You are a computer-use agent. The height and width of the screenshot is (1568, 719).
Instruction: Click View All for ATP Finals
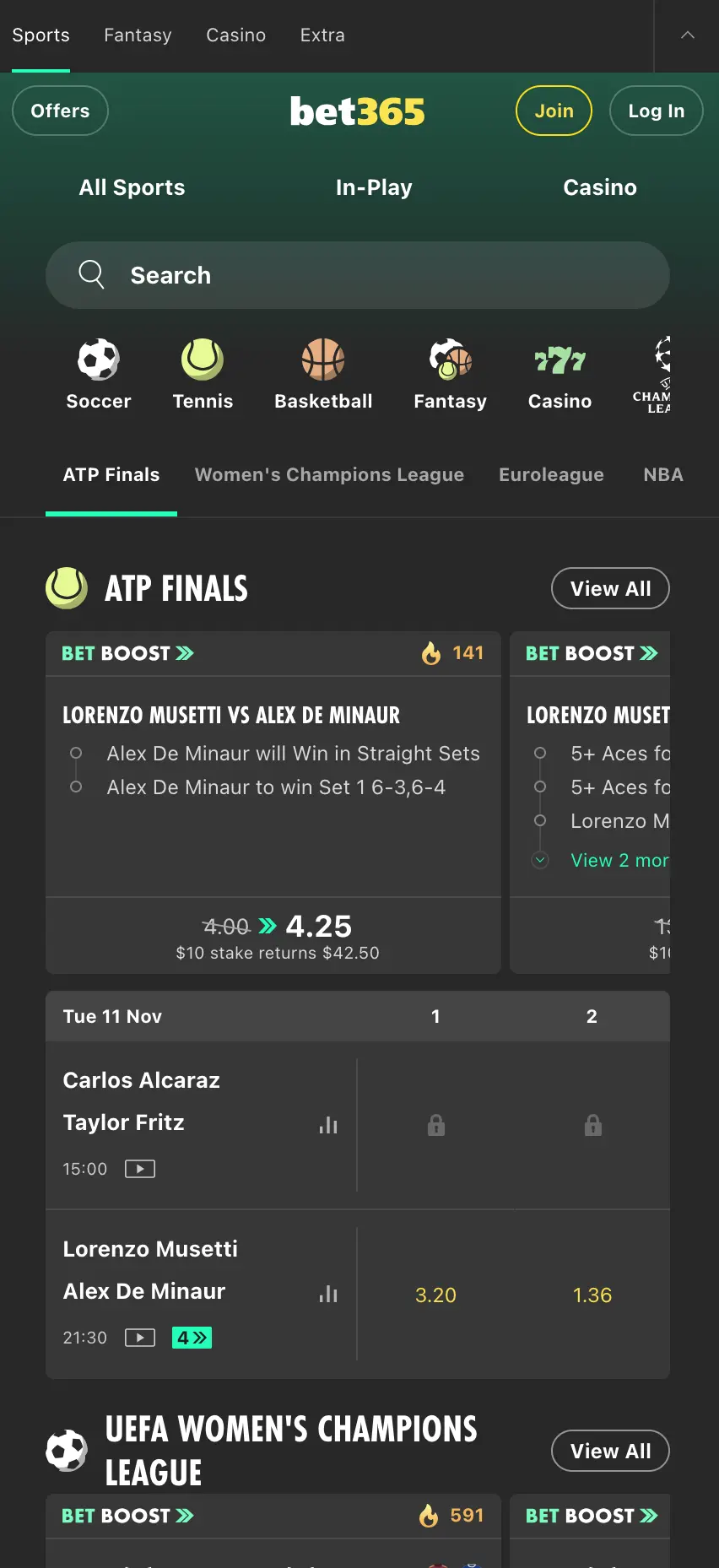[x=610, y=588]
